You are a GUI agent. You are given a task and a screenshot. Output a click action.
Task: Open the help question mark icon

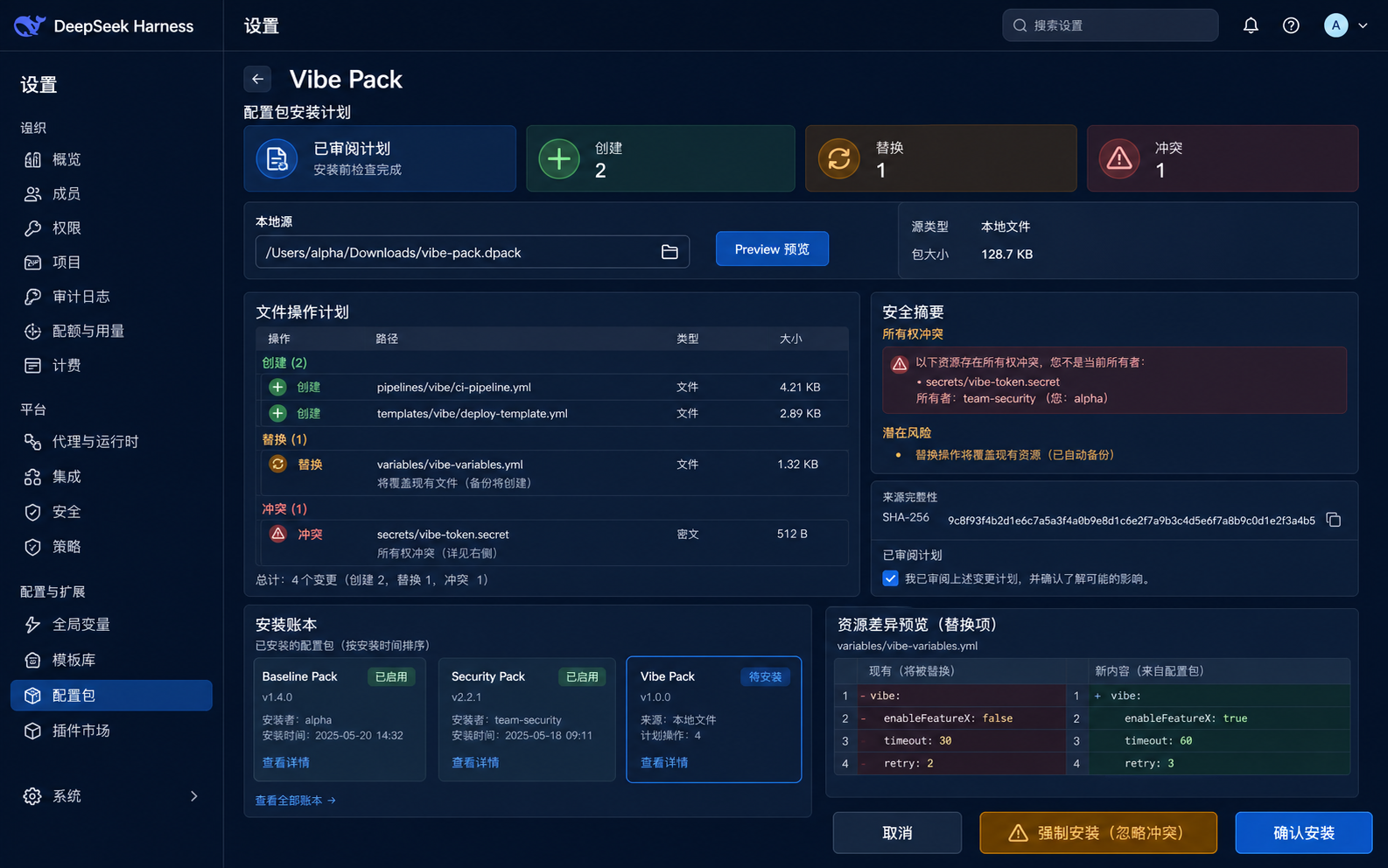click(1291, 25)
